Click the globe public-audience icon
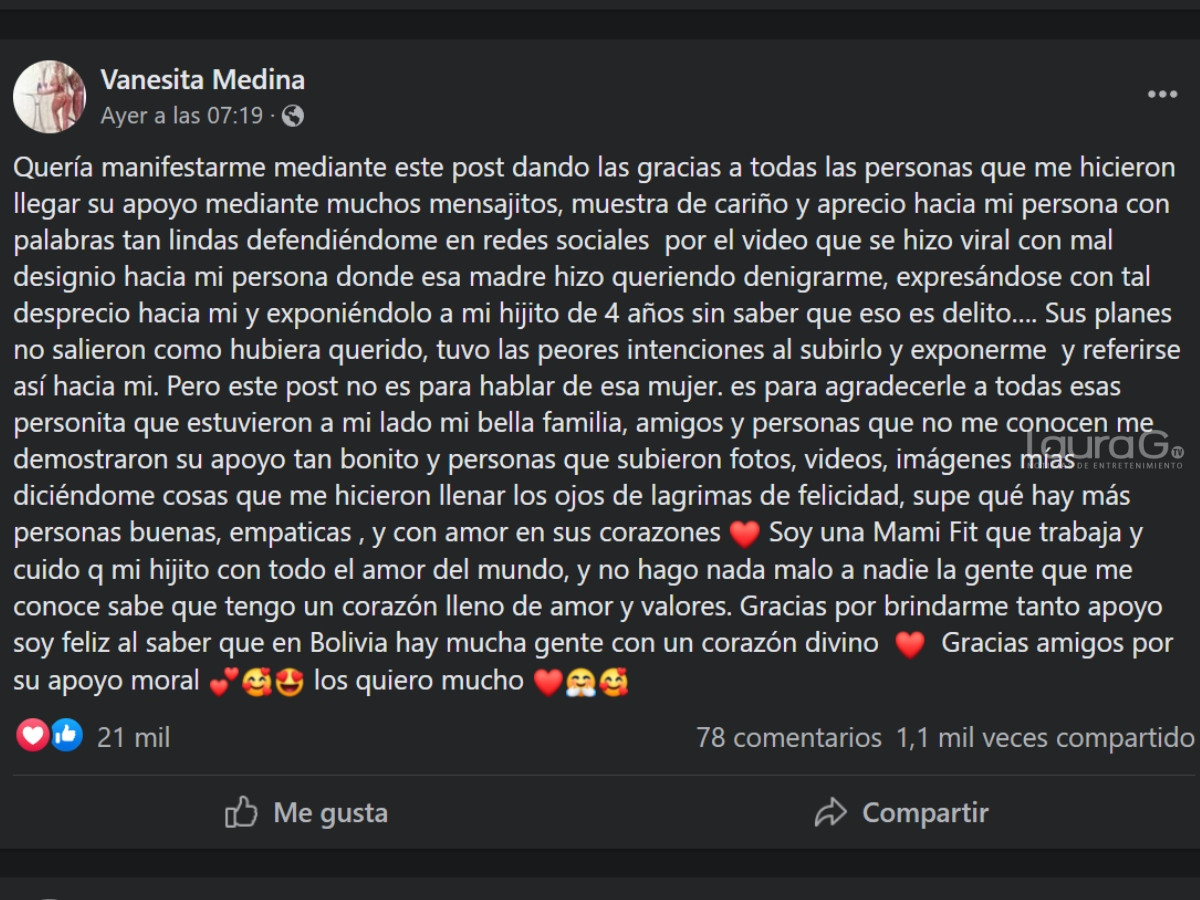The width and height of the screenshot is (1200, 900). (293, 116)
